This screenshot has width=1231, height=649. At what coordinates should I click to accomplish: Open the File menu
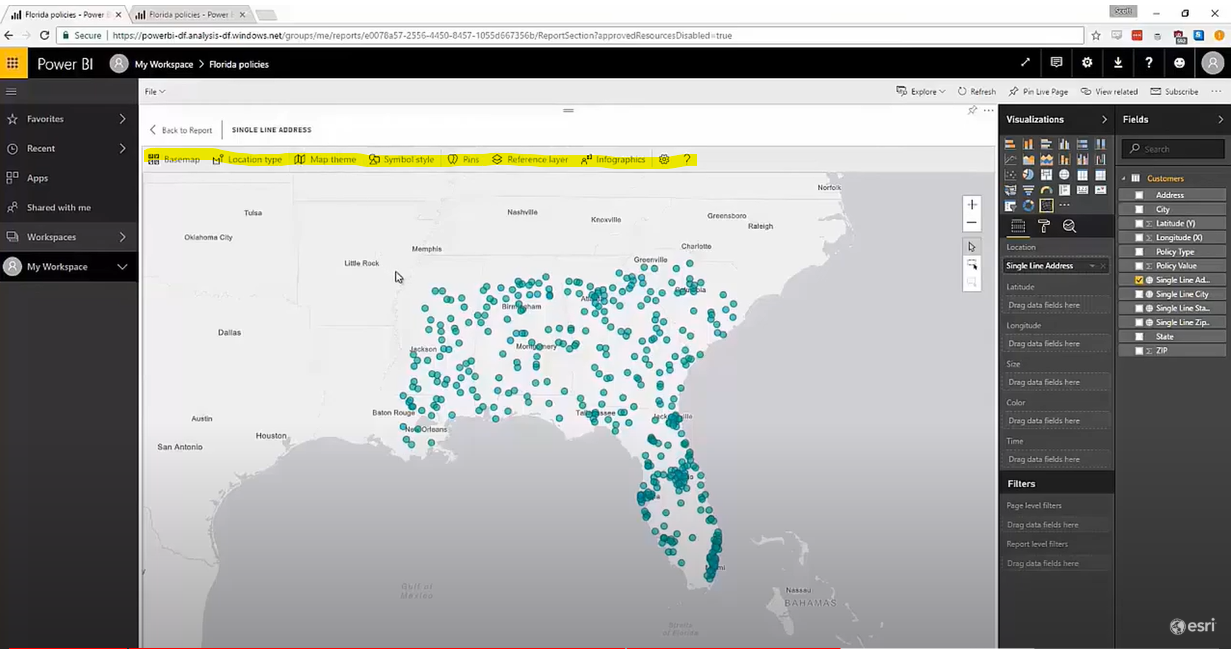tap(154, 91)
